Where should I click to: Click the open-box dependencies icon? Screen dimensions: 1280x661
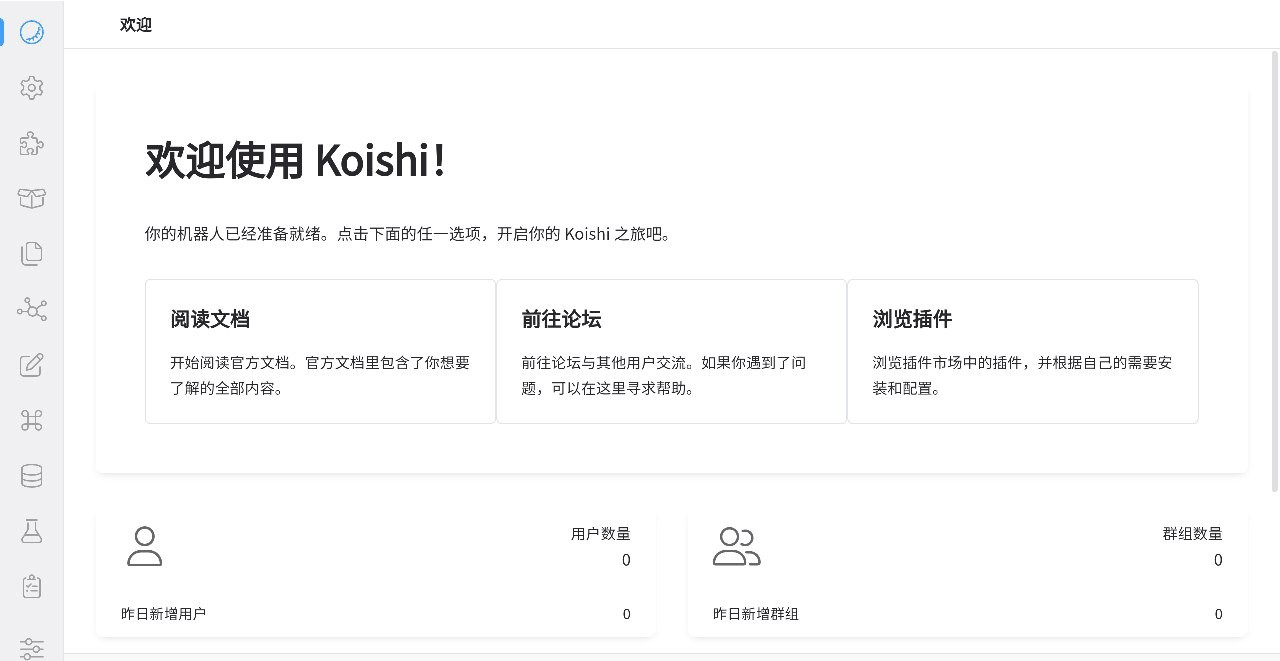32,199
